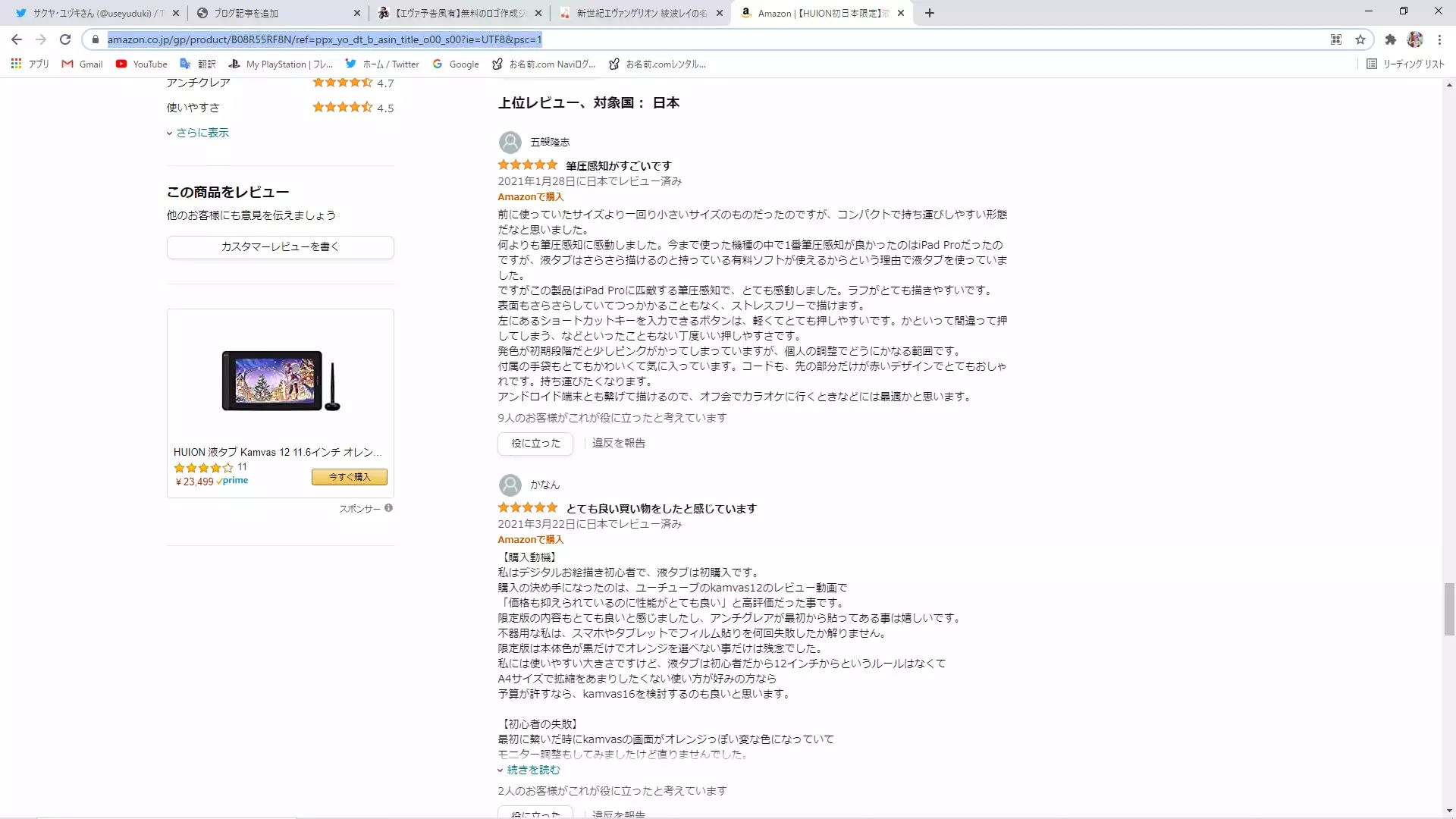Click the five-star rating on 五関隆志's review

528,165
